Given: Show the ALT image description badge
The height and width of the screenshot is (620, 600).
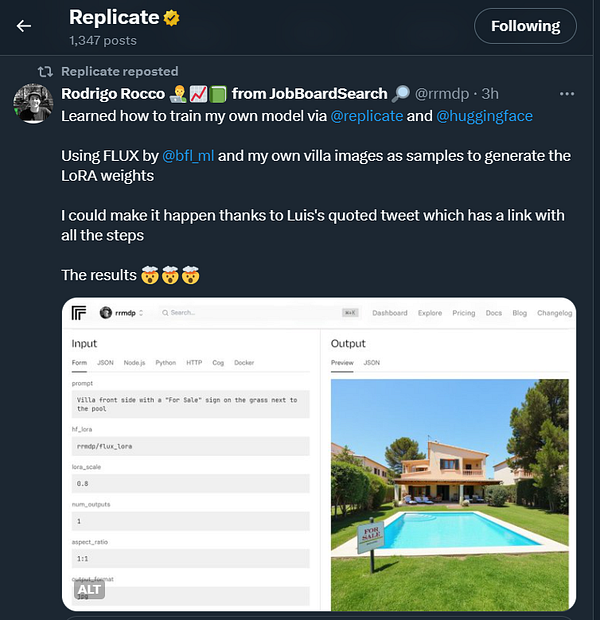Looking at the screenshot, I should click(x=89, y=590).
